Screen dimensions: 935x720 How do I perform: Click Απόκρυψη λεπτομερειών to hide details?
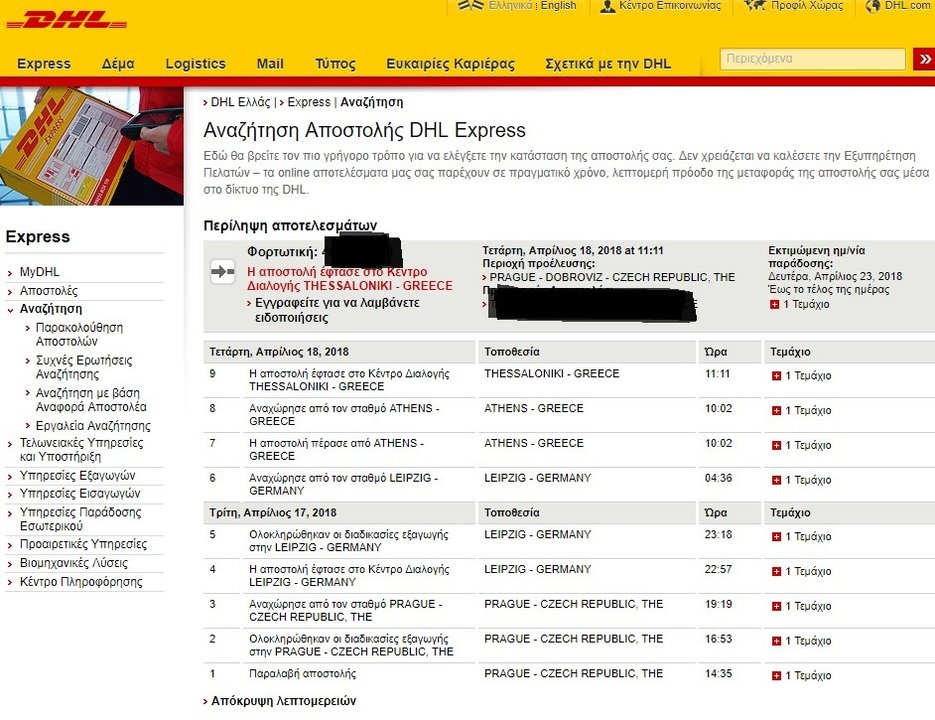[x=283, y=701]
